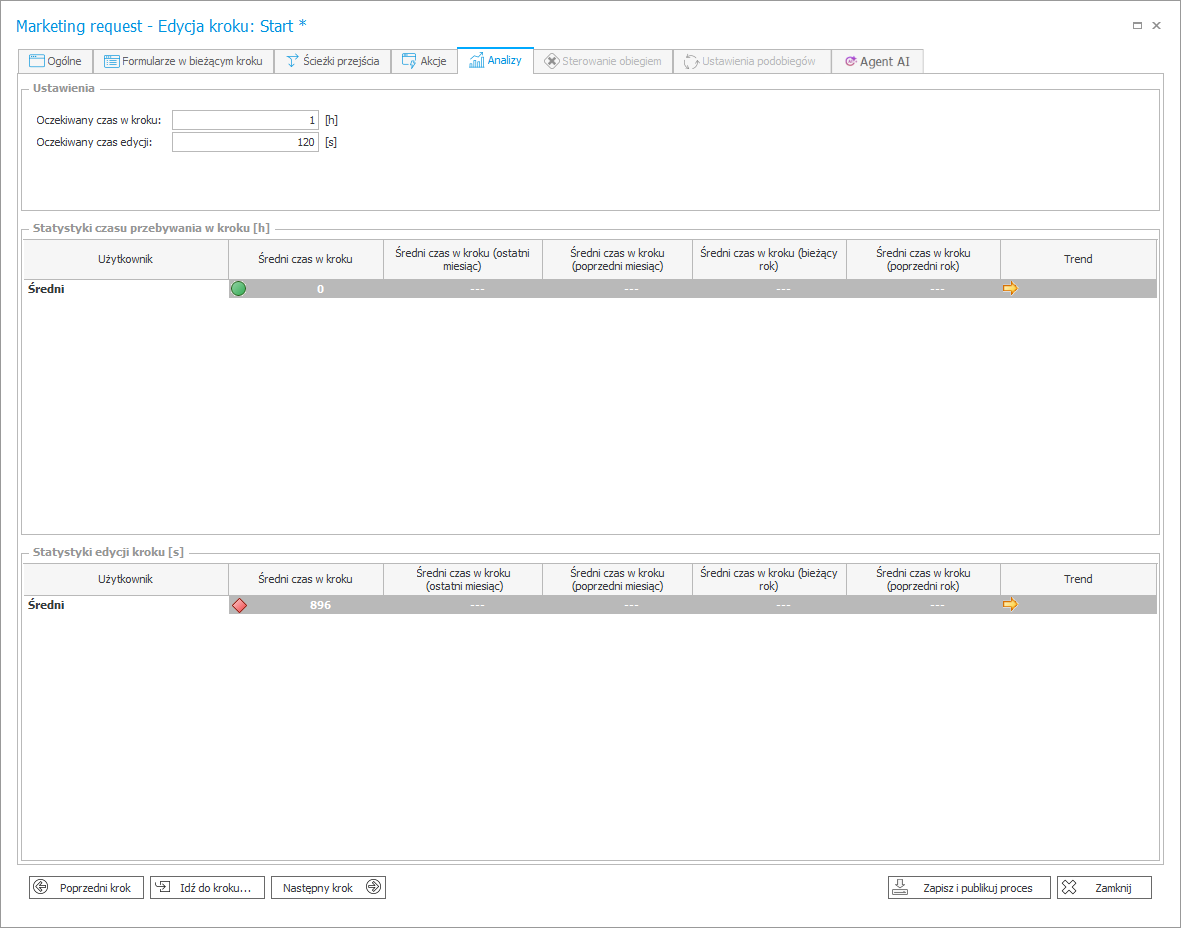This screenshot has width=1181, height=928.
Task: Click the green circle status indicator
Action: [x=238, y=289]
